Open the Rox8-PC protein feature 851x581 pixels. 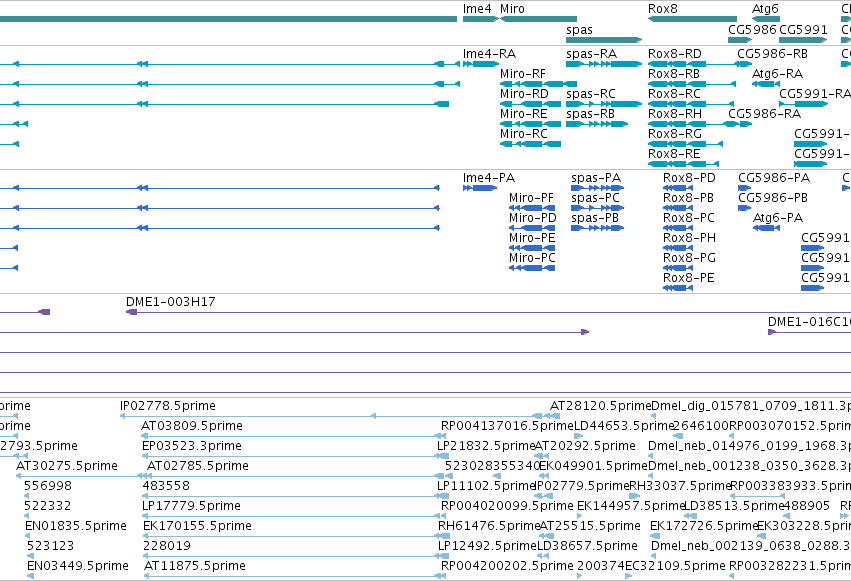[x=678, y=228]
